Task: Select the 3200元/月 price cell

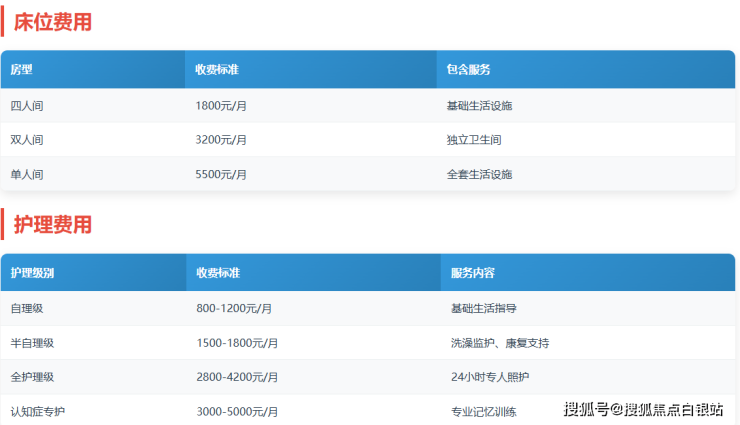Action: point(221,139)
